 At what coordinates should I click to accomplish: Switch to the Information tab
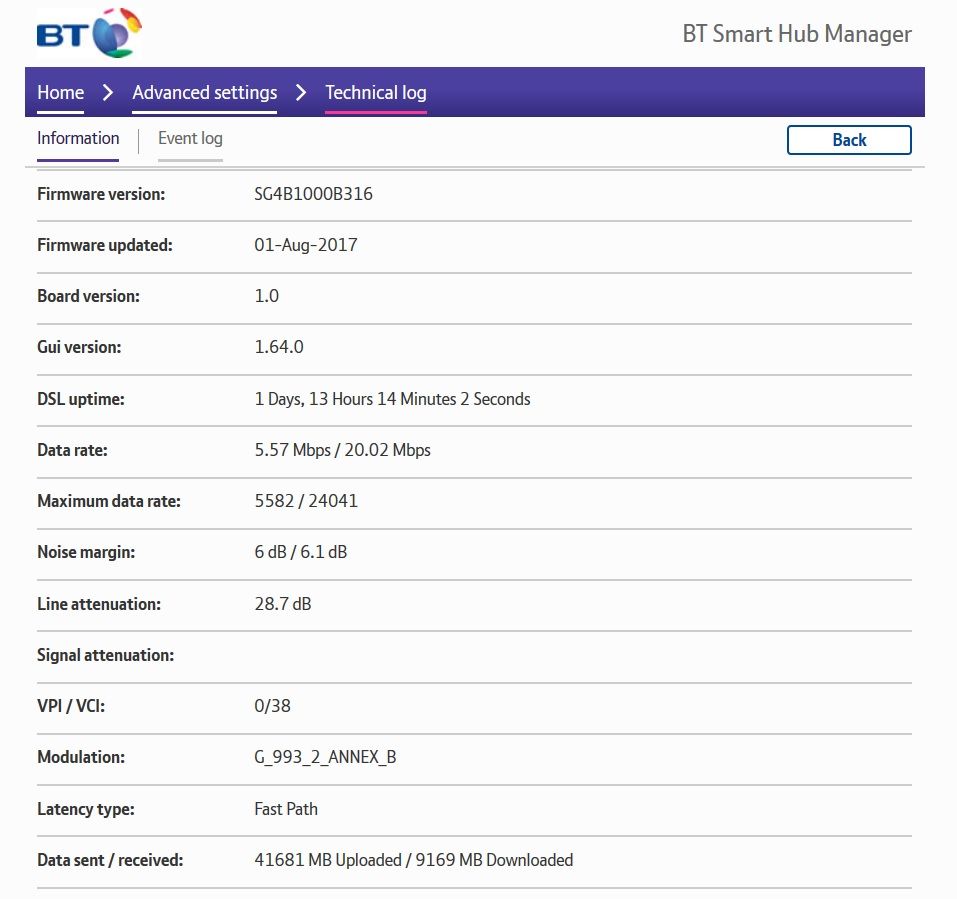tap(78, 139)
